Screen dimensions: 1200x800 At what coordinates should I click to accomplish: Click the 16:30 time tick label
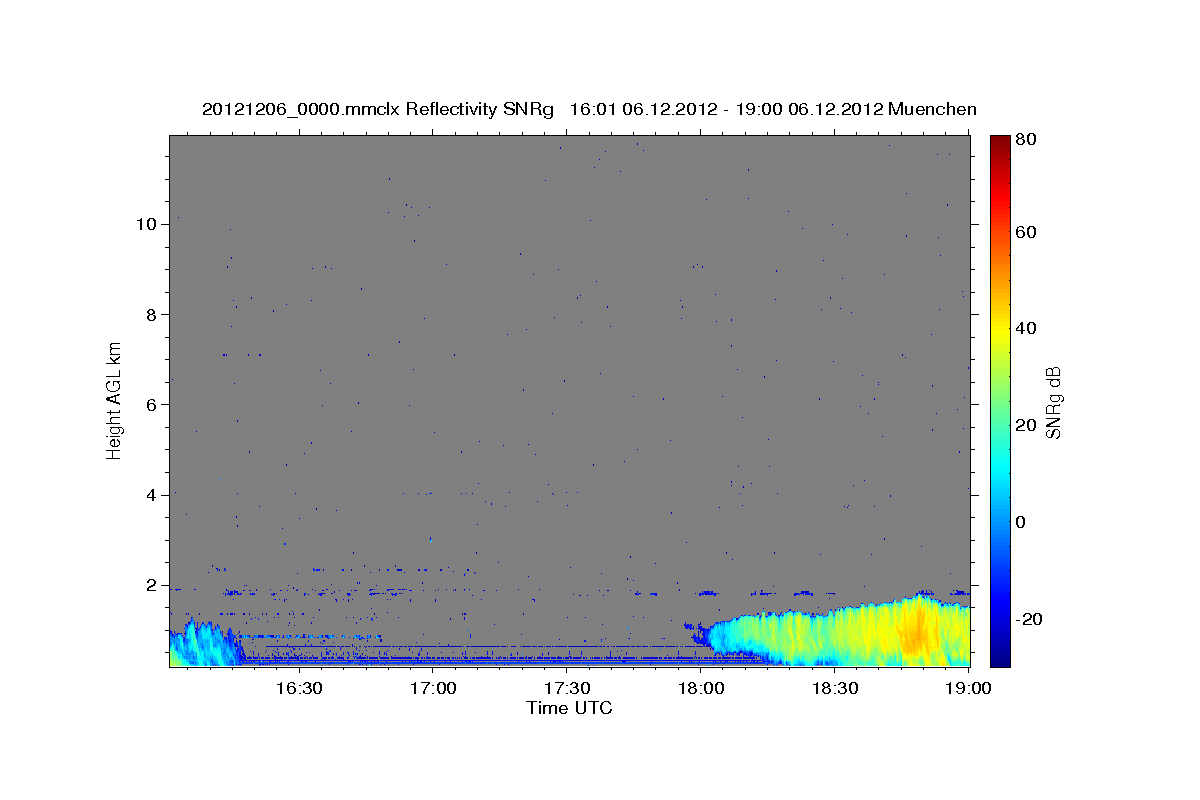click(298, 689)
